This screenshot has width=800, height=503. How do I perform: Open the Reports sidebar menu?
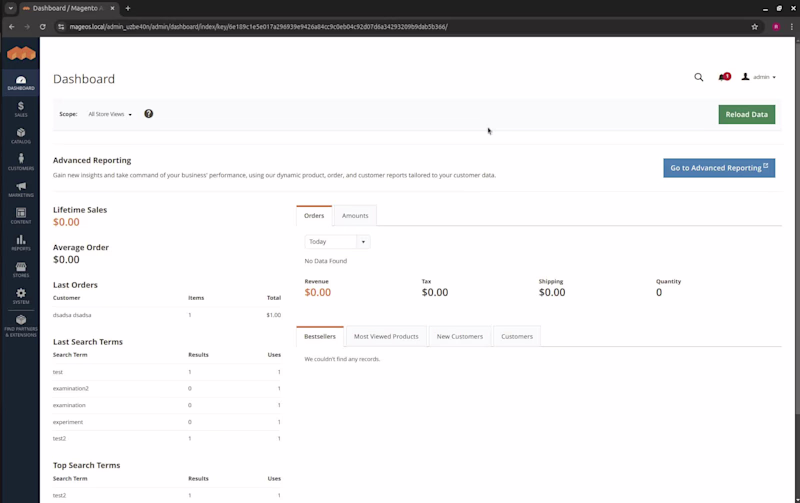[x=21, y=243]
